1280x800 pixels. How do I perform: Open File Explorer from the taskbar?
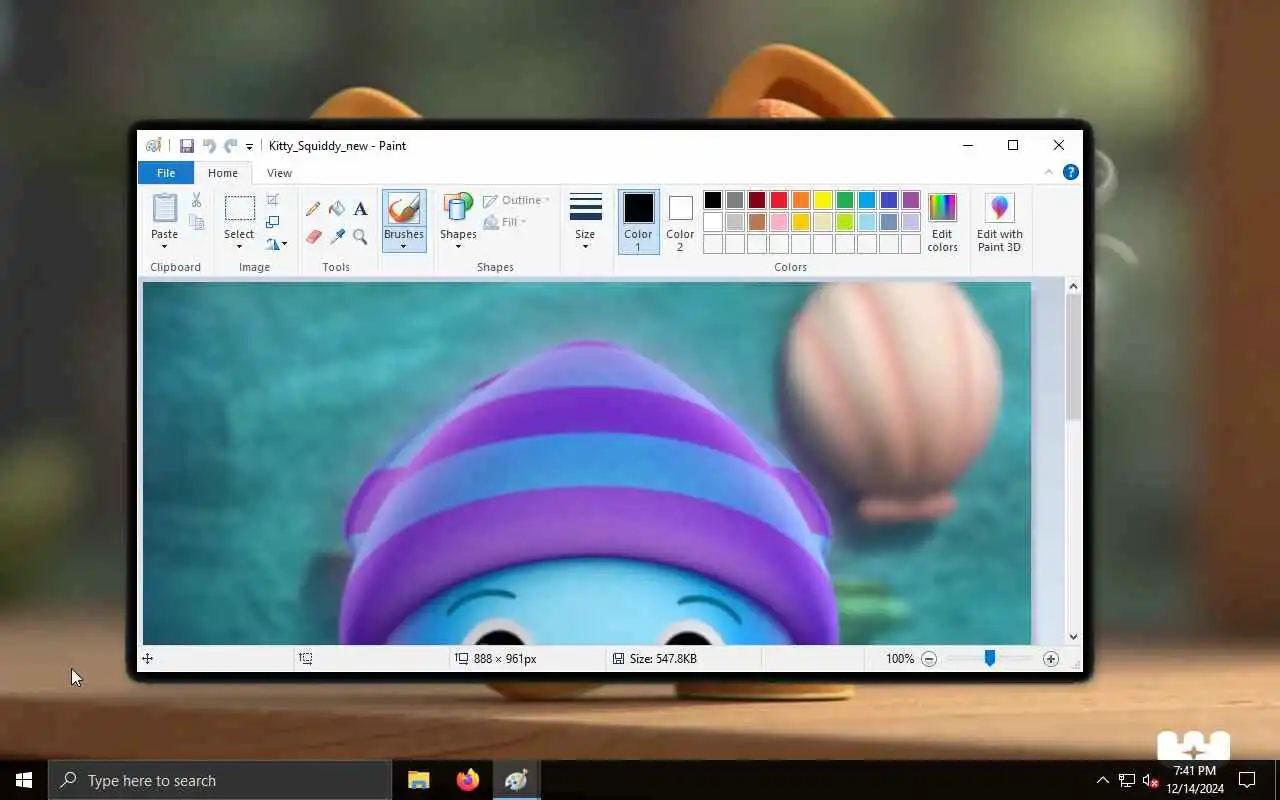click(x=418, y=780)
